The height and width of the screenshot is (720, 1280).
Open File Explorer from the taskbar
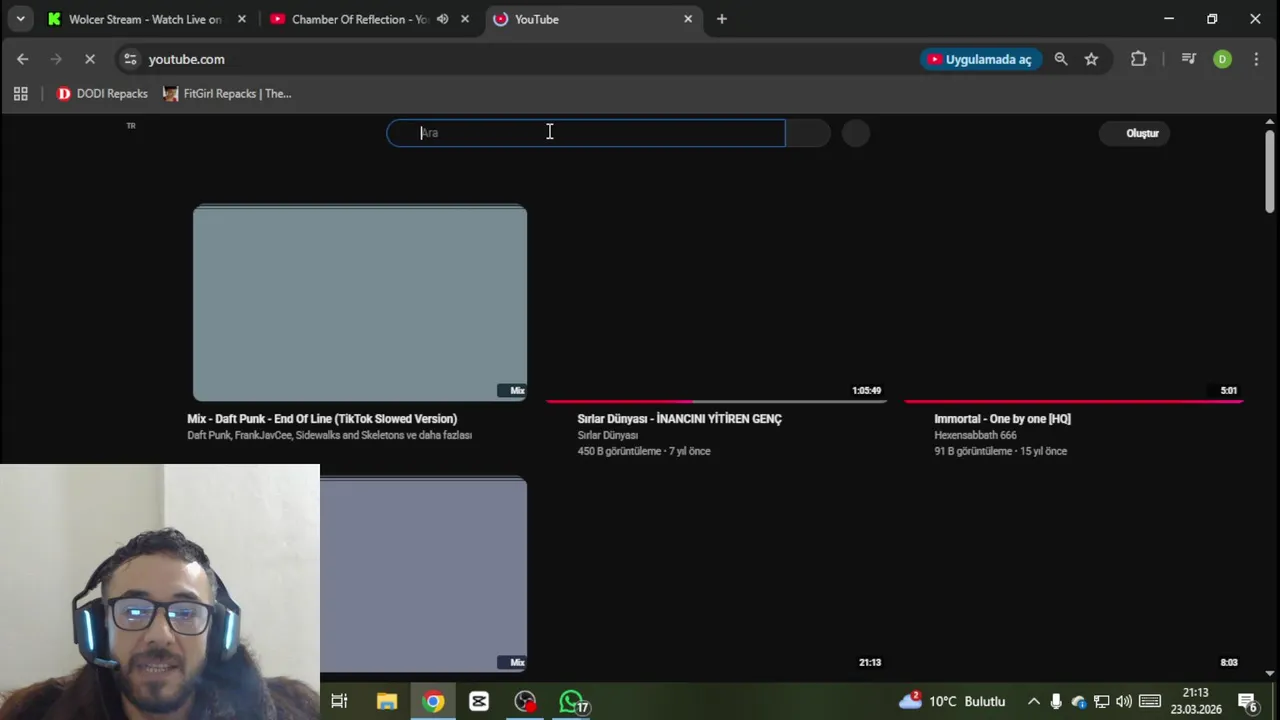coord(387,702)
